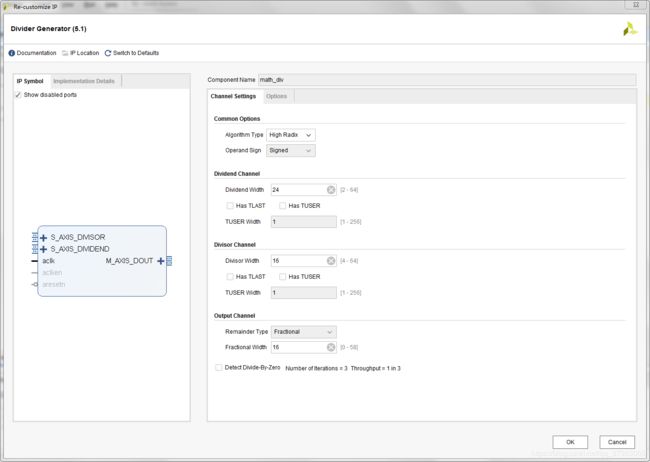650x462 pixels.
Task: Open the Documentation info icon
Action: click(12, 53)
